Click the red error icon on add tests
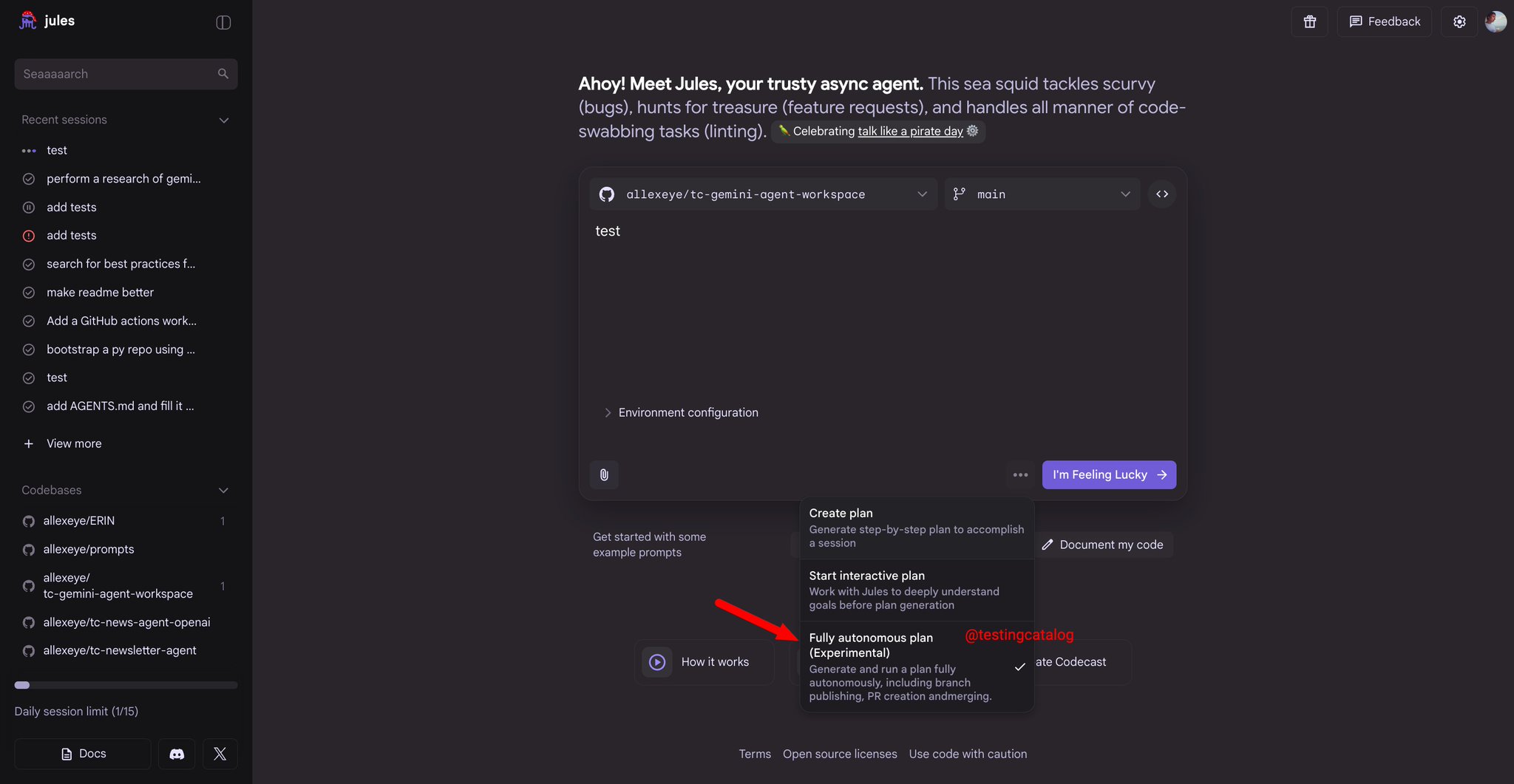This screenshot has height=784, width=1514. point(29,236)
